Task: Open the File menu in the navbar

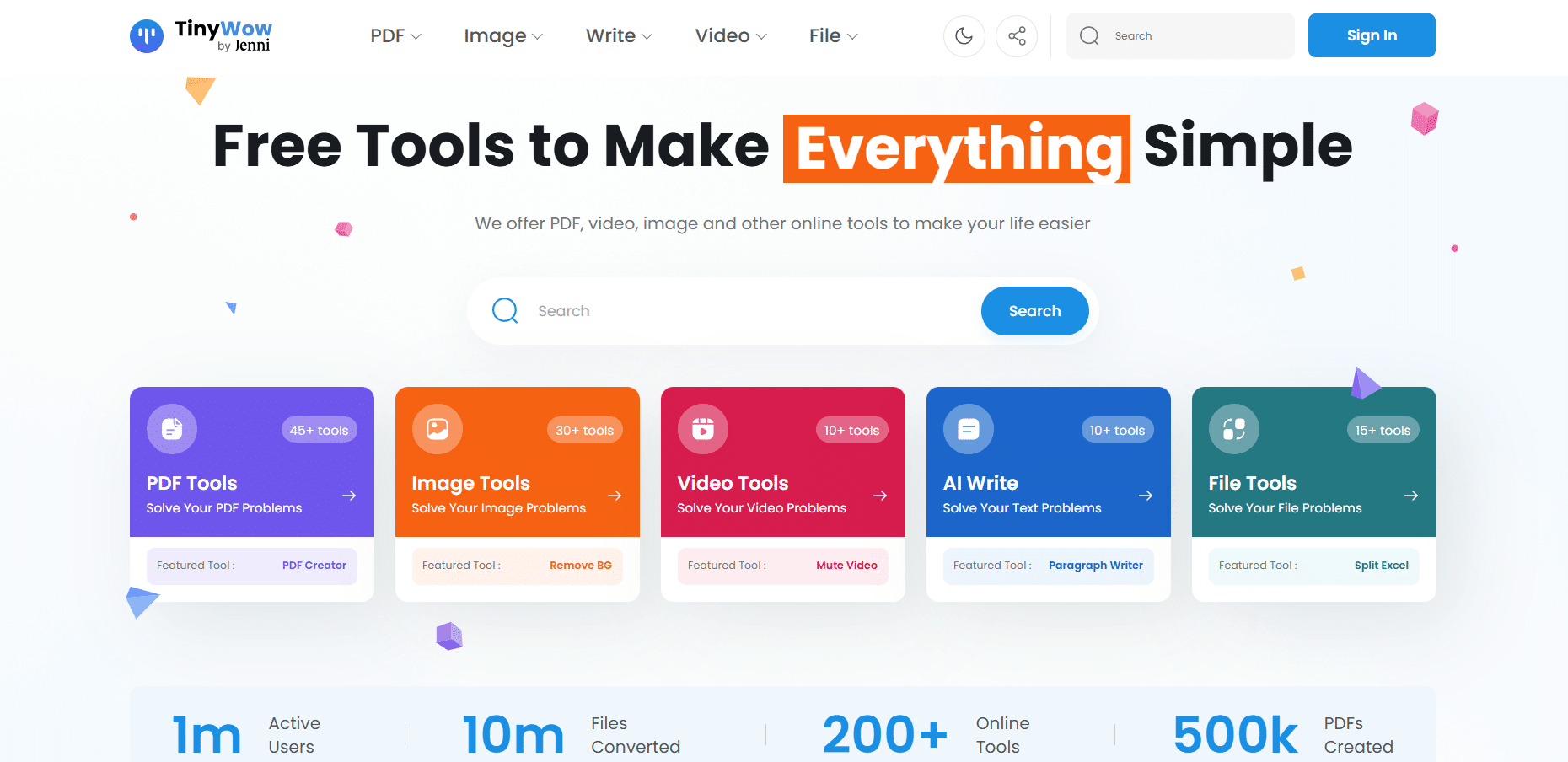Action: [x=834, y=36]
